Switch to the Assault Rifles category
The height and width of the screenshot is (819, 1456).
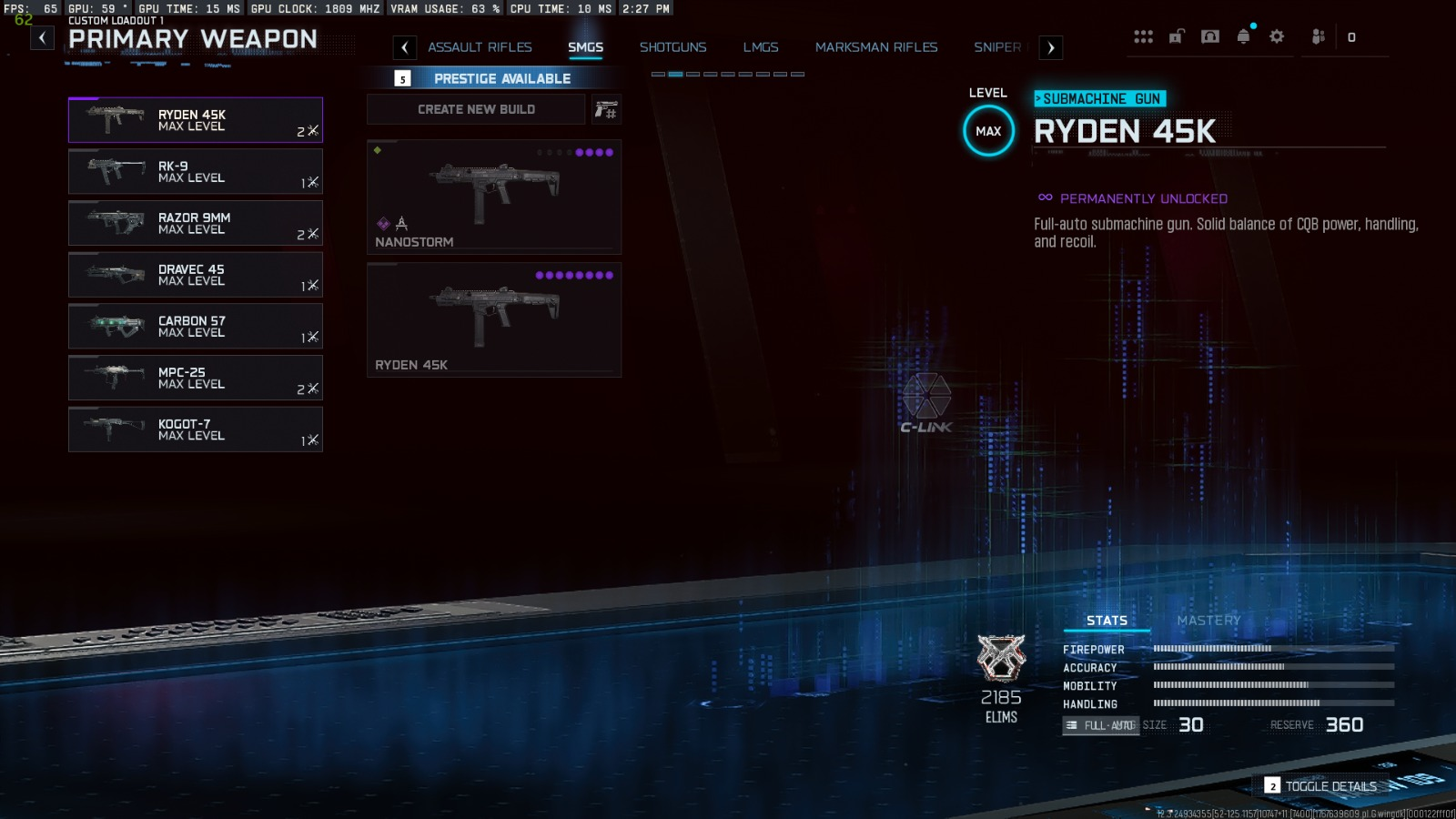(480, 47)
